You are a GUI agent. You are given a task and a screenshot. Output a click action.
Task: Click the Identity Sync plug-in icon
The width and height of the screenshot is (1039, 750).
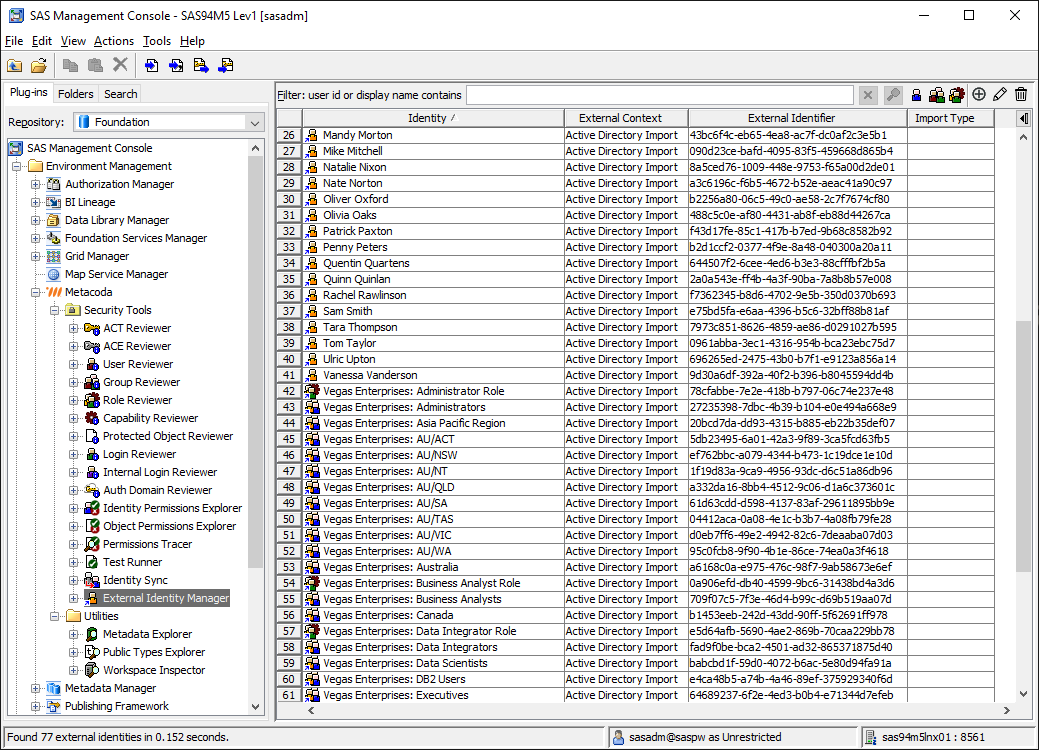(91, 580)
